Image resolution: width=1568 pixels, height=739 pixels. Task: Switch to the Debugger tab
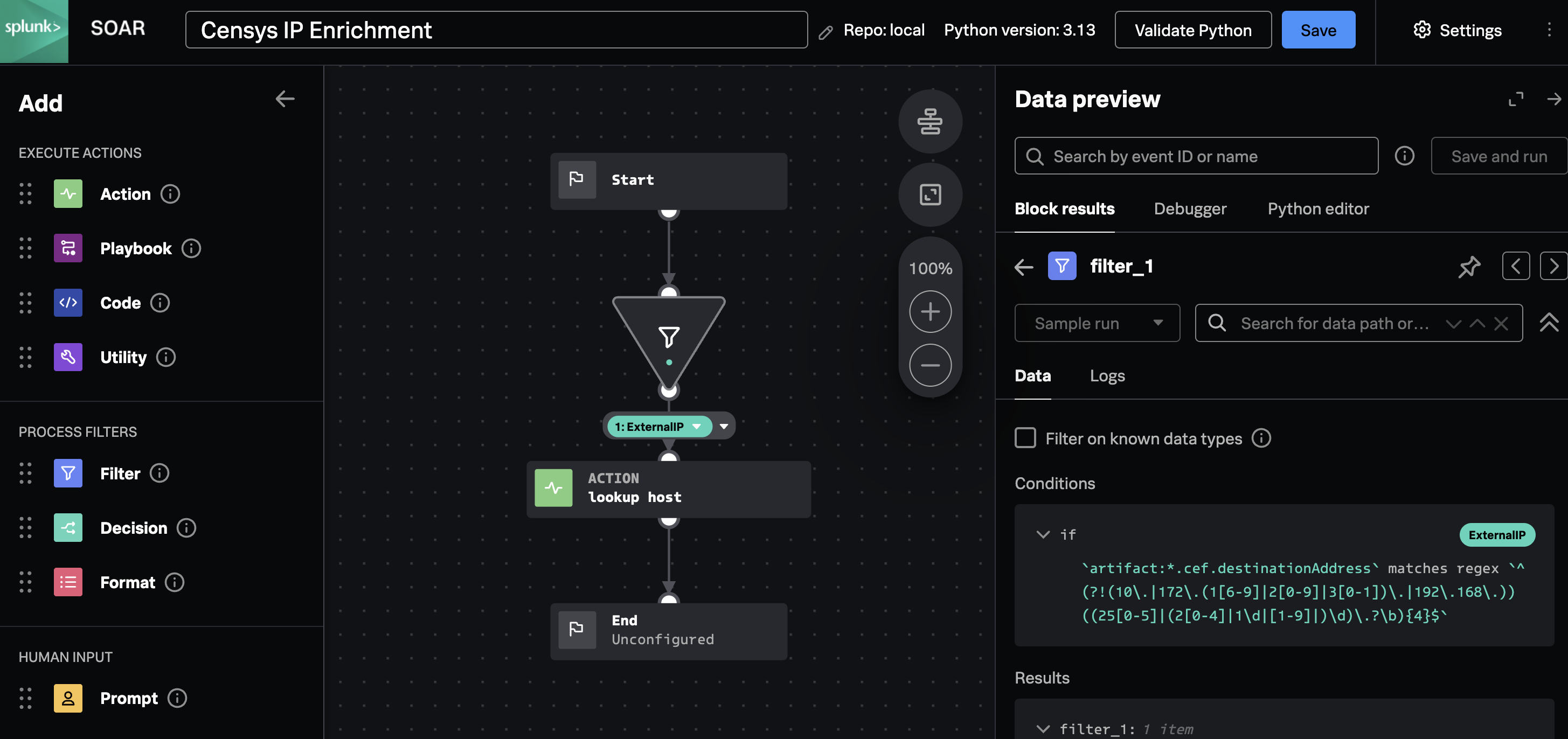click(1189, 208)
